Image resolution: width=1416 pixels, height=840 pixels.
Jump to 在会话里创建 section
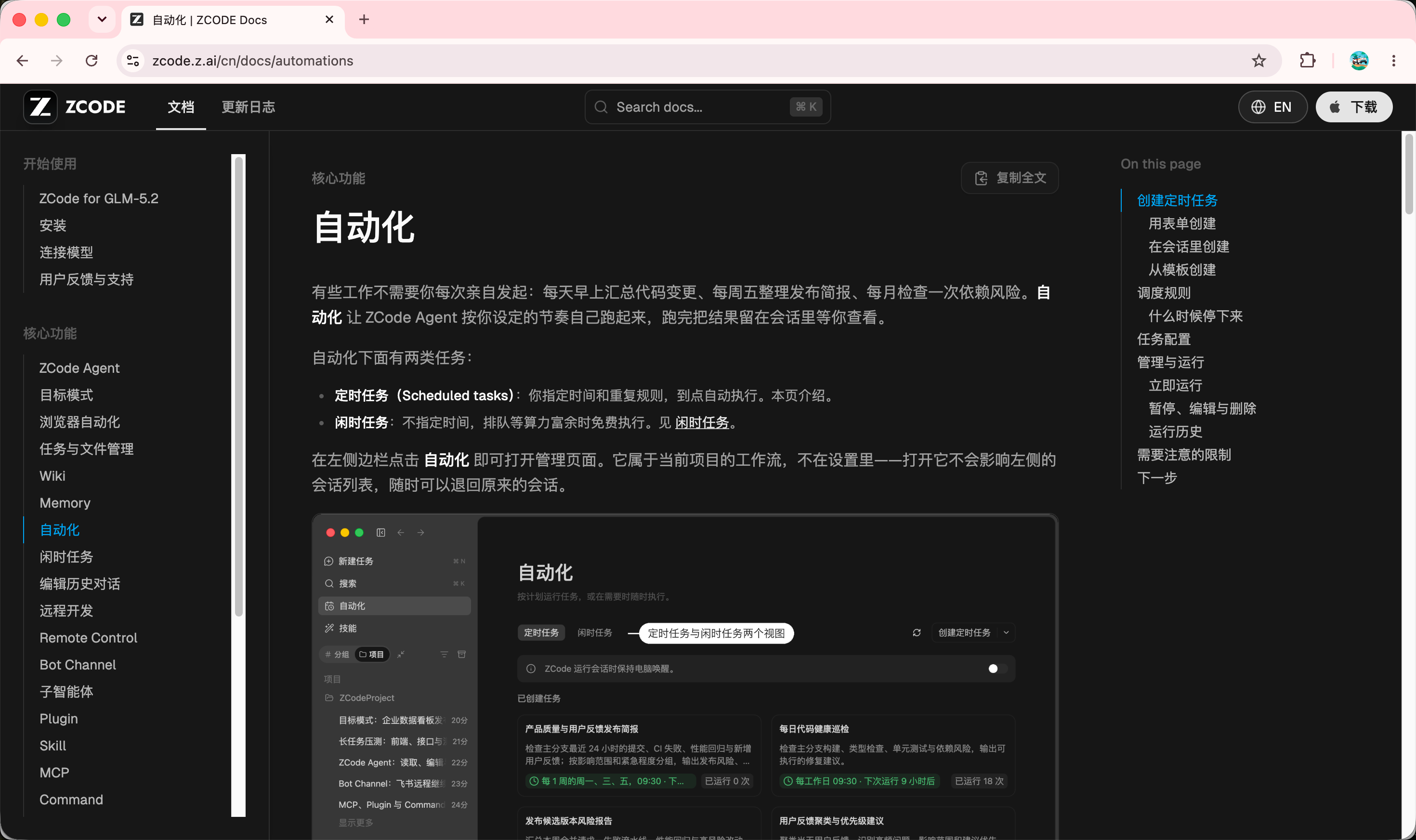tap(1189, 247)
